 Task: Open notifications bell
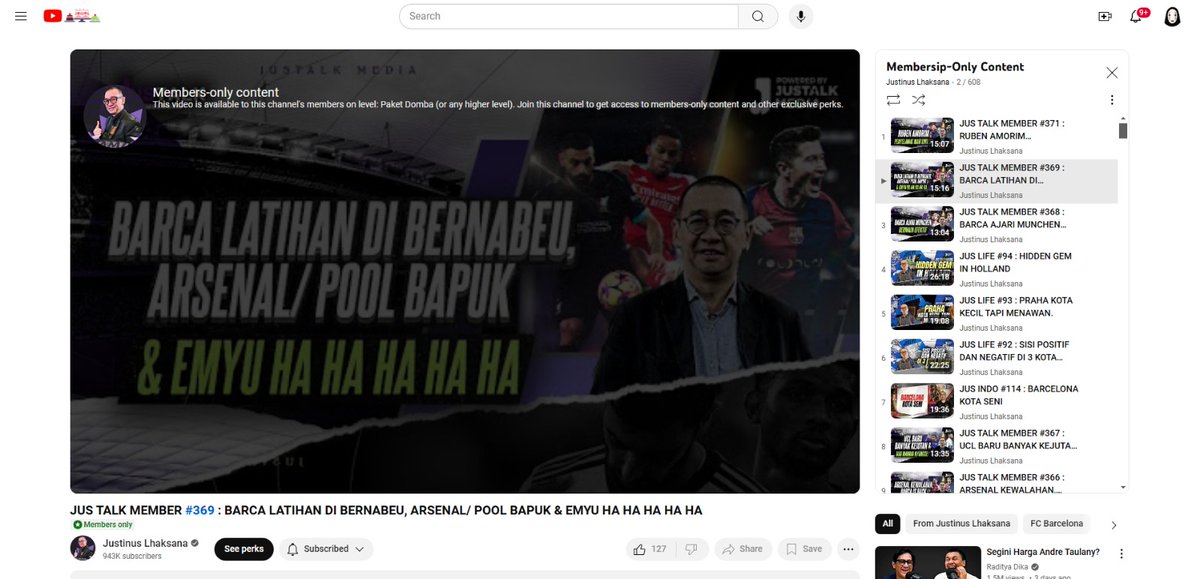1137,16
